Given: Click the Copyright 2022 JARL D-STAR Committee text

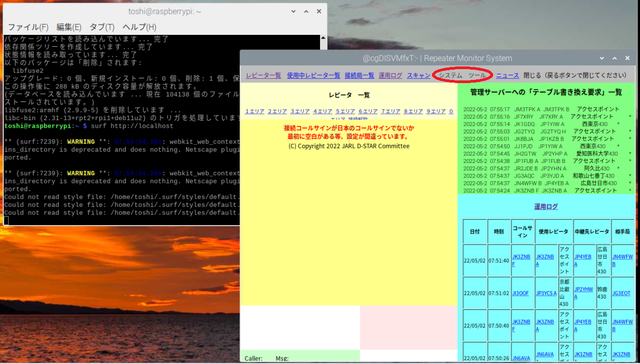Looking at the screenshot, I should click(x=349, y=146).
